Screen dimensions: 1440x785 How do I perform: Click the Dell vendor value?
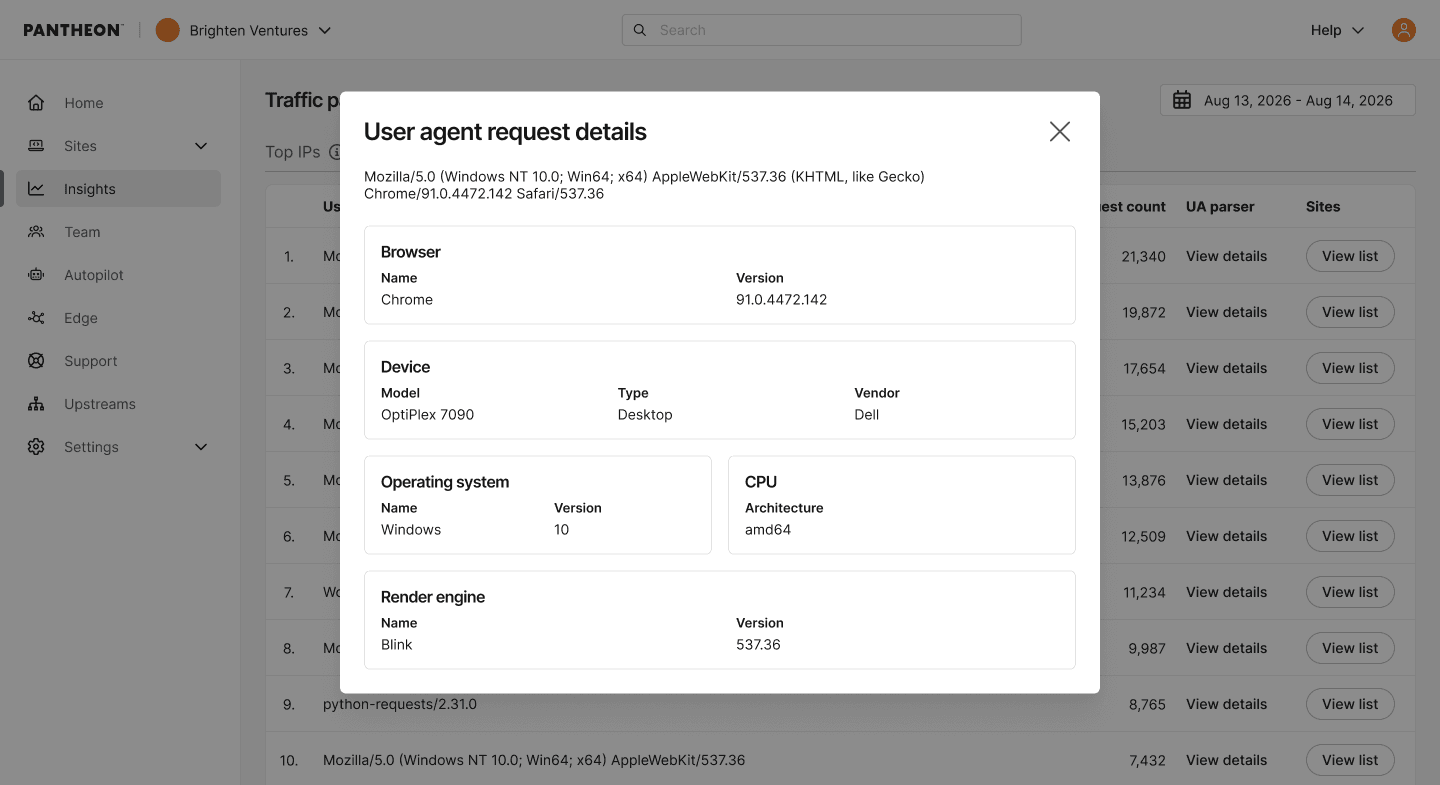[867, 415]
